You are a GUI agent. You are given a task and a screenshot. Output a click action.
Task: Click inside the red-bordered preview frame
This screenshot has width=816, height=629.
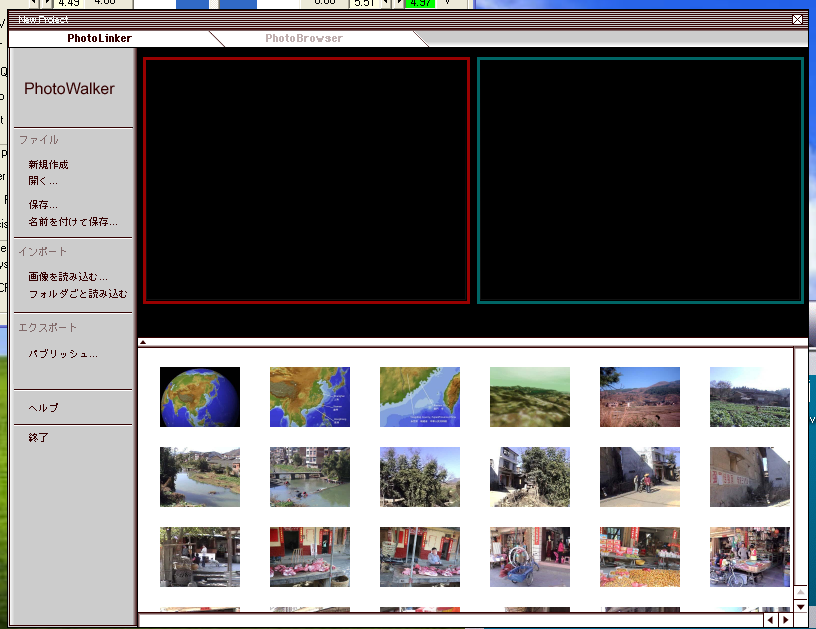306,180
